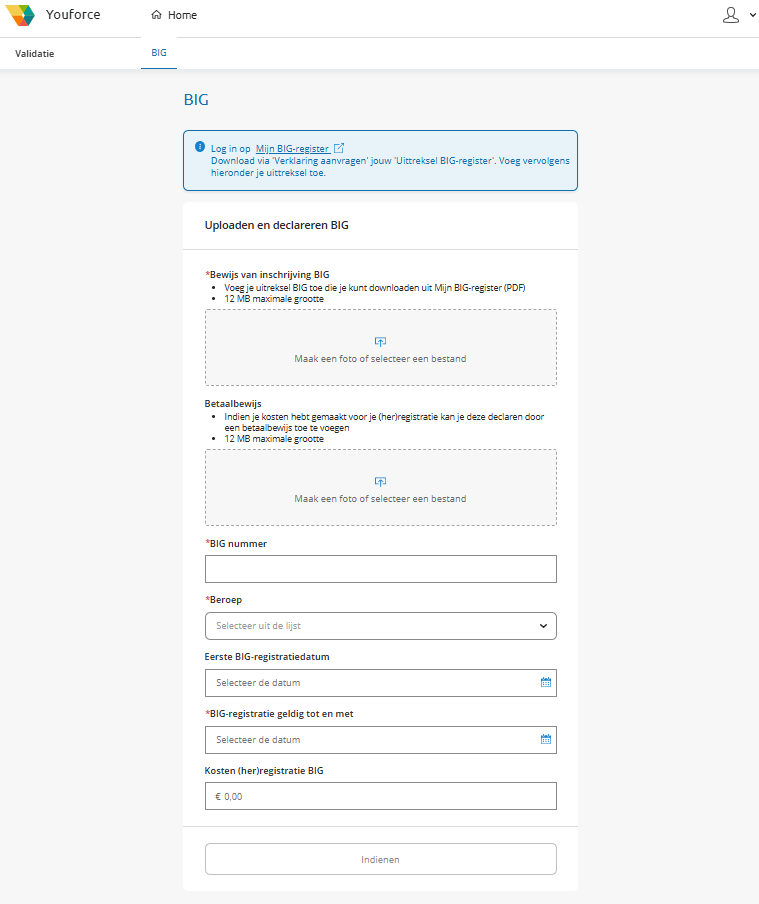759x904 pixels.
Task: Click the blue info icon in the banner
Action: click(200, 147)
